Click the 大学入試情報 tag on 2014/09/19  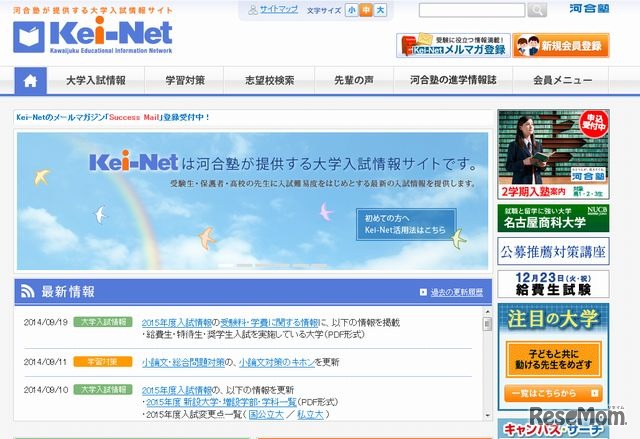point(103,322)
